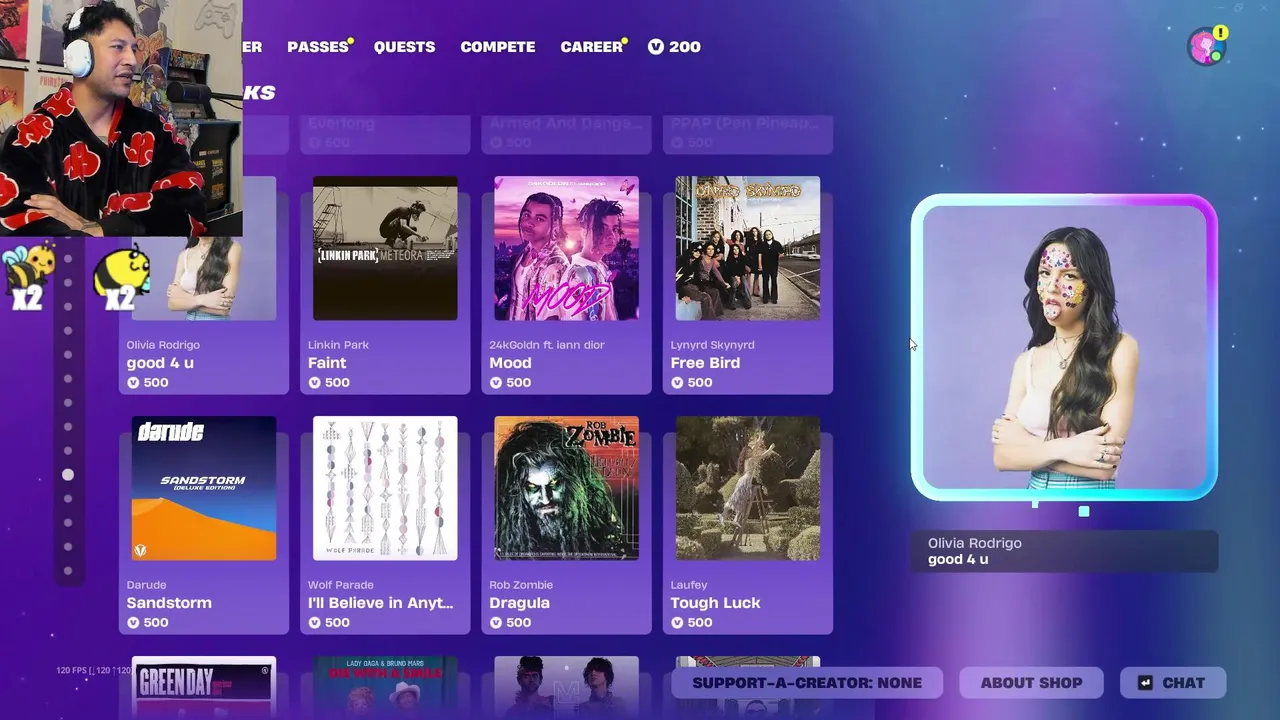Click the V-Bucks icon on Tough Luck's price
This screenshot has height=720, width=1280.
click(677, 623)
